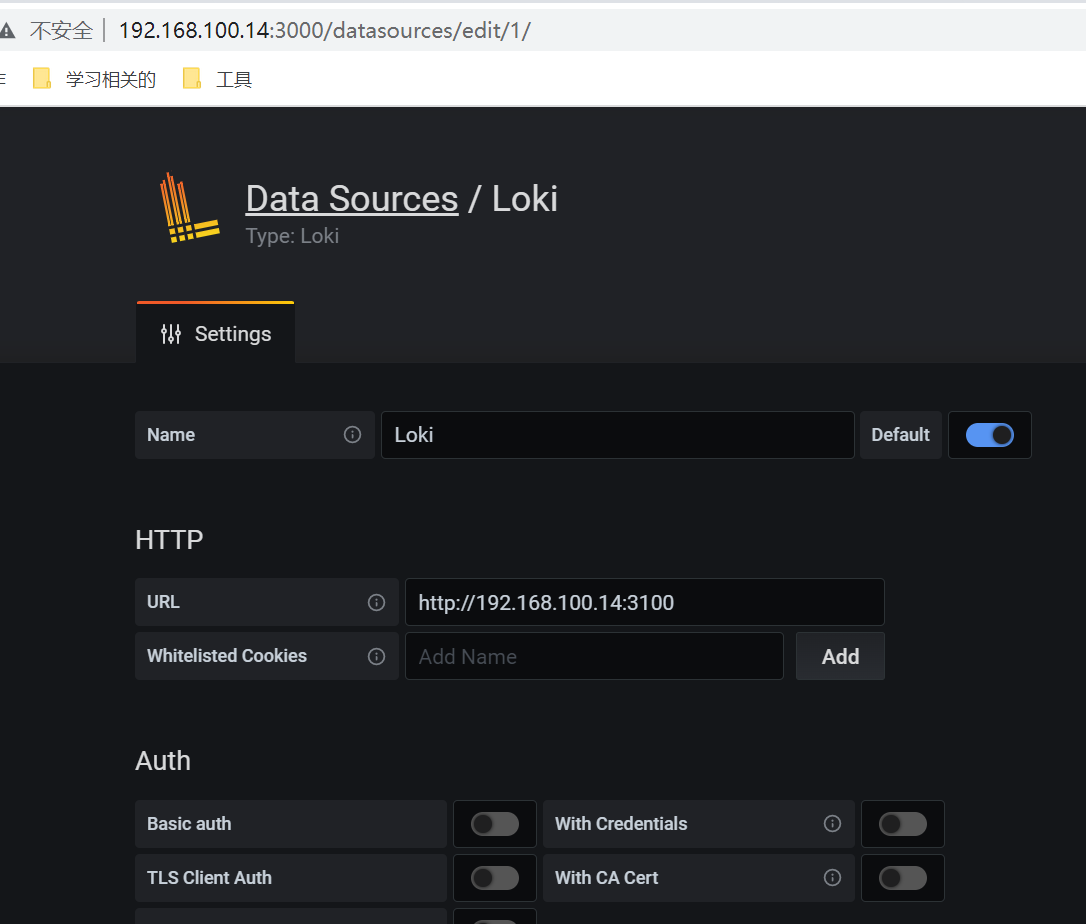Click the Add cookie button
1086x924 pixels.
[840, 656]
